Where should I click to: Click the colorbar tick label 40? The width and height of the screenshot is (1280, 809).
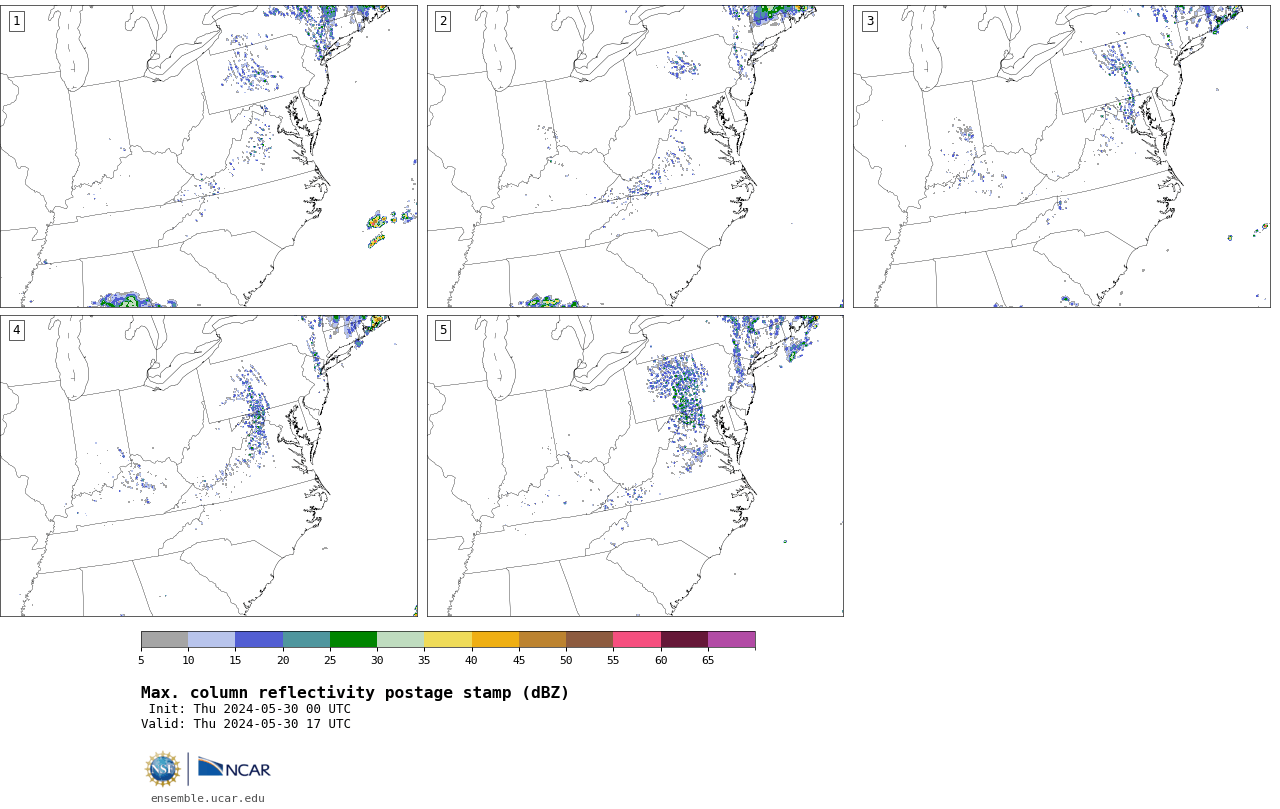click(472, 660)
